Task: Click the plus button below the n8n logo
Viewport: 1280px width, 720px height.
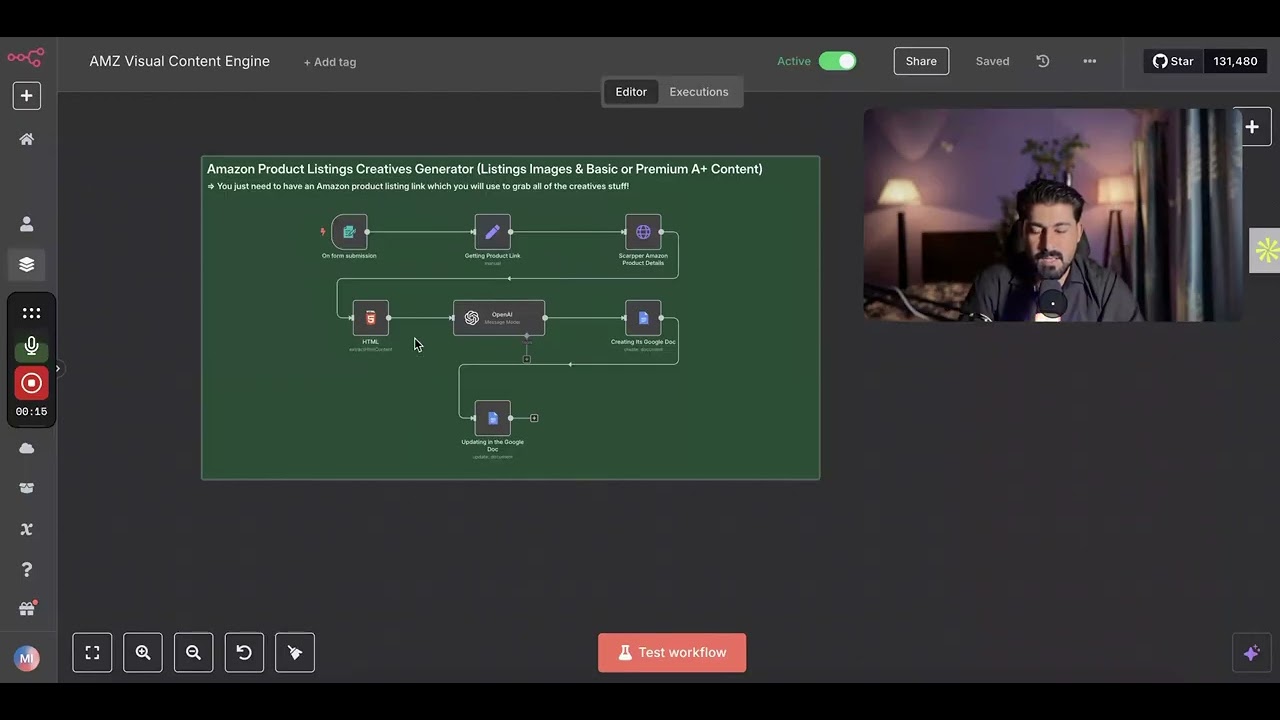Action: (x=27, y=96)
